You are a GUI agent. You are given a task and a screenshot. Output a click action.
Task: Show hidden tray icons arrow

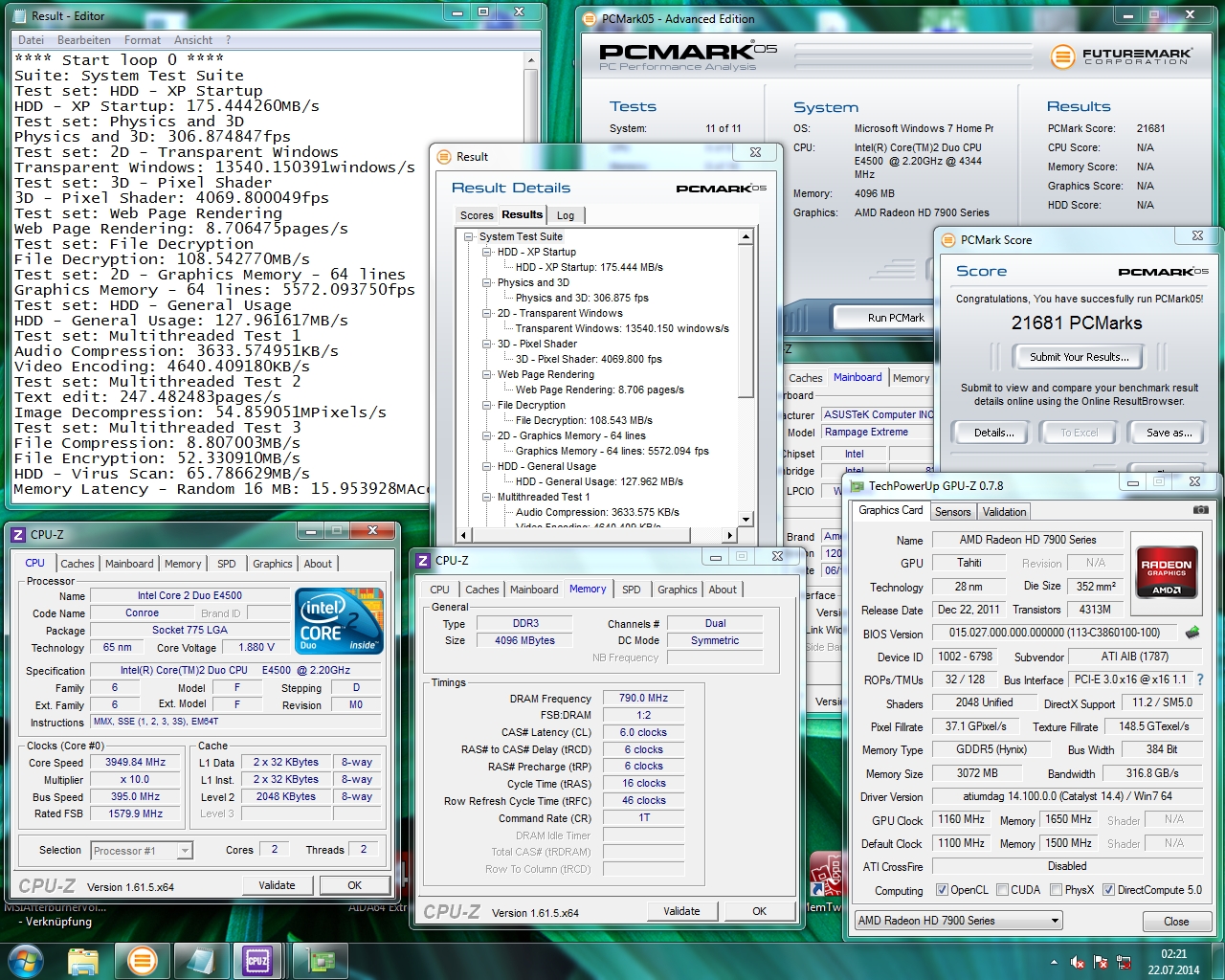coord(1054,962)
